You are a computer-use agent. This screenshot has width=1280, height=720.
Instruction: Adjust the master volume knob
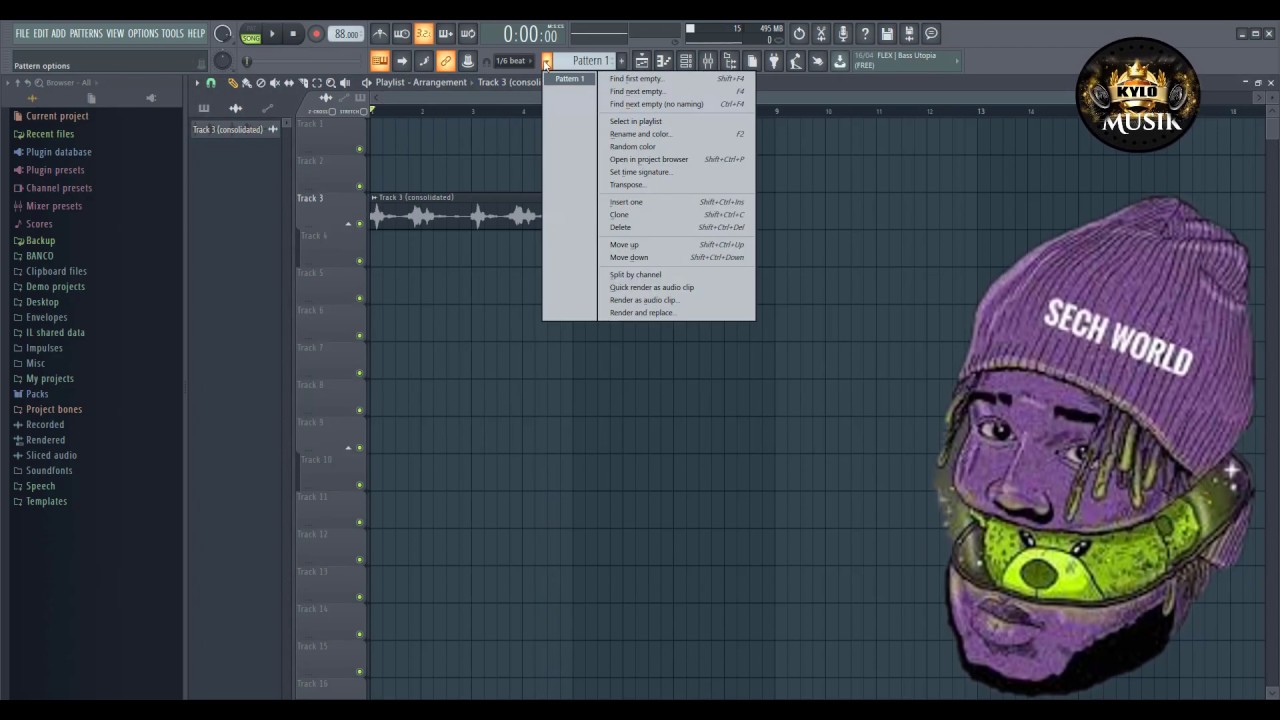tap(223, 34)
